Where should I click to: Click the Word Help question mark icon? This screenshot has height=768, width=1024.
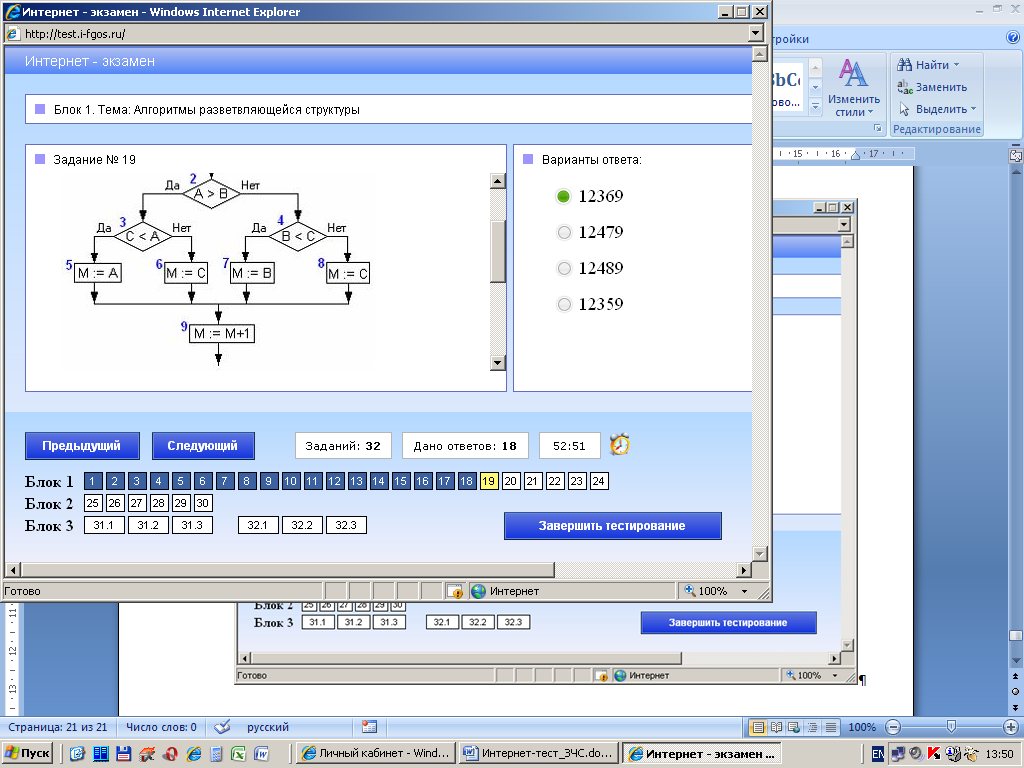point(1013,39)
